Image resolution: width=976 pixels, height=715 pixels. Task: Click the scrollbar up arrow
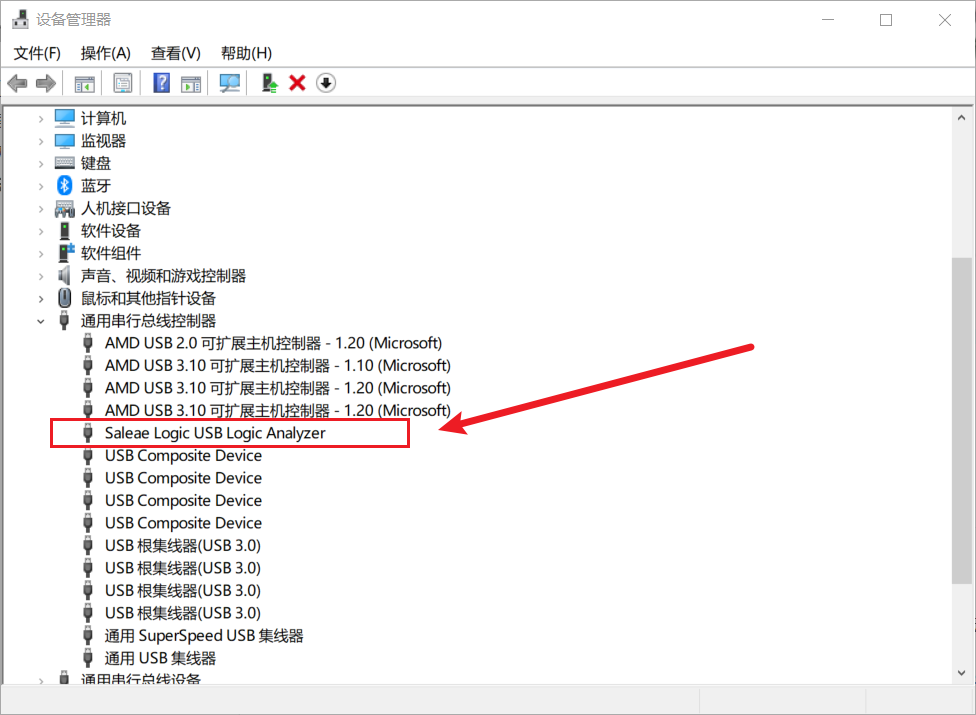[x=962, y=117]
